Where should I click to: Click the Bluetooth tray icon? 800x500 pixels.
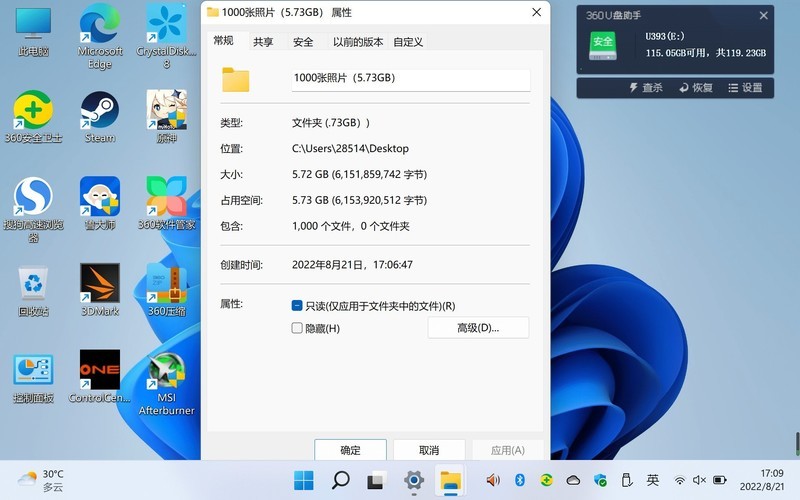pos(520,480)
